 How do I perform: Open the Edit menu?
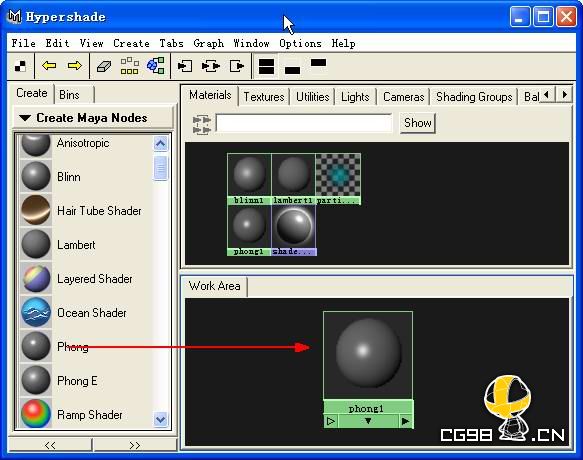click(58, 44)
